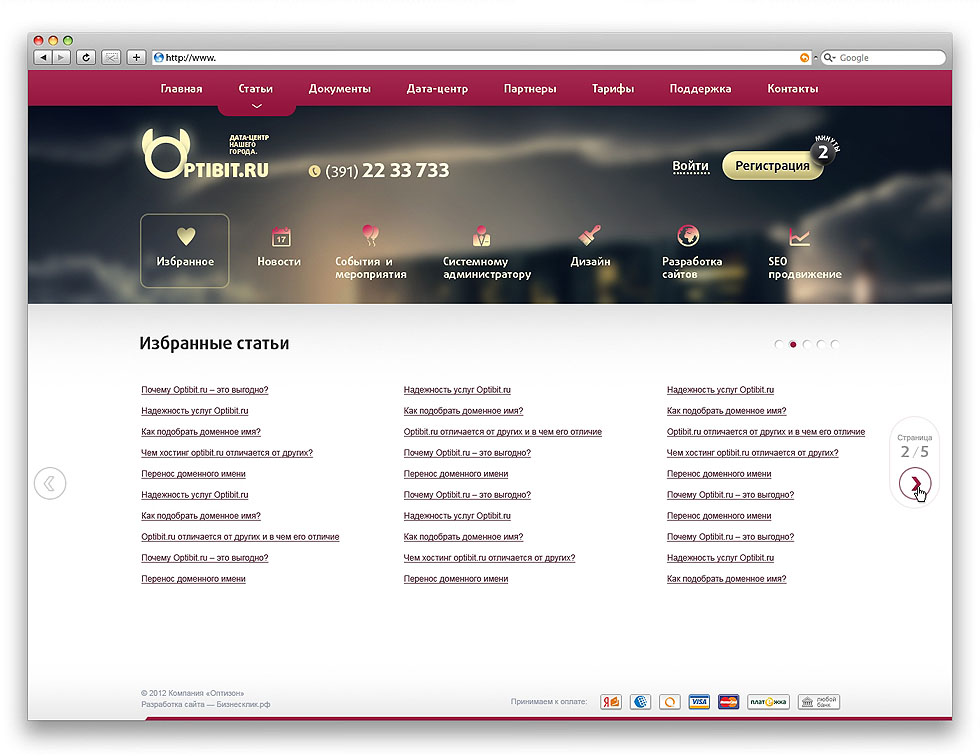Open the Разработка сайтов globe category
This screenshot has height=756, width=980.
(x=691, y=252)
